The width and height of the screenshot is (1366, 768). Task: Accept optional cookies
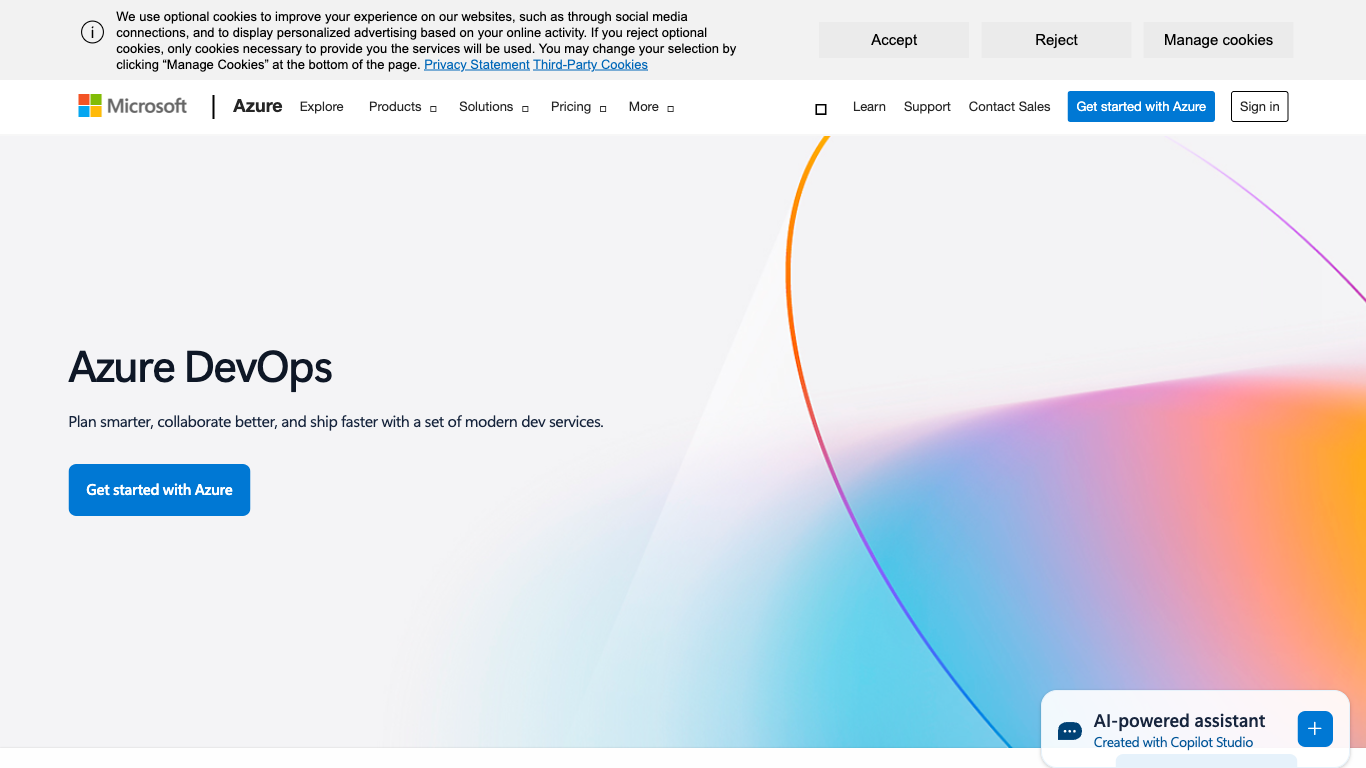[x=894, y=40]
